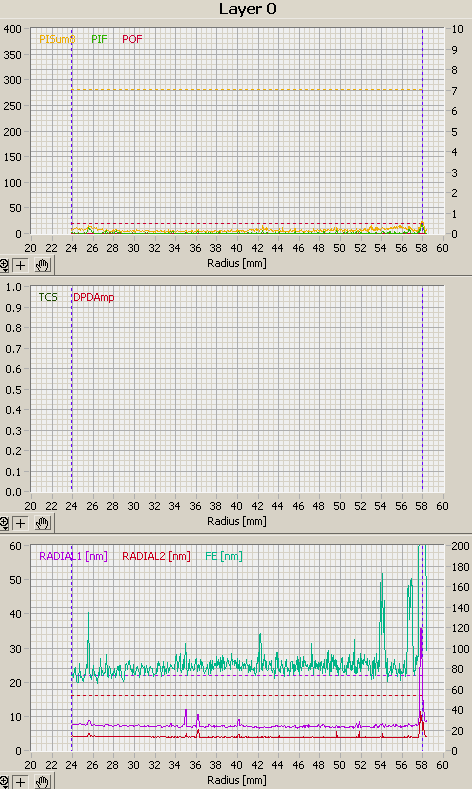Open the zoom tool menu under the PISum8 graph
The image size is (472, 789).
4,265
